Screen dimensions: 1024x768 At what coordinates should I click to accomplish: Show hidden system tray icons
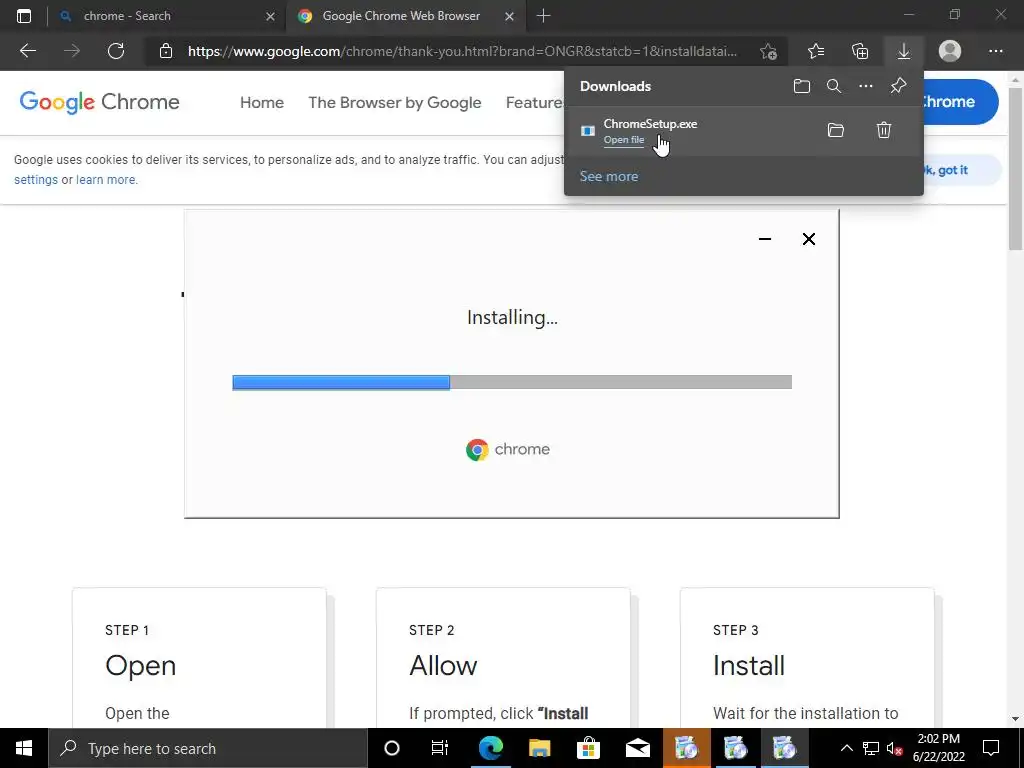click(x=846, y=748)
